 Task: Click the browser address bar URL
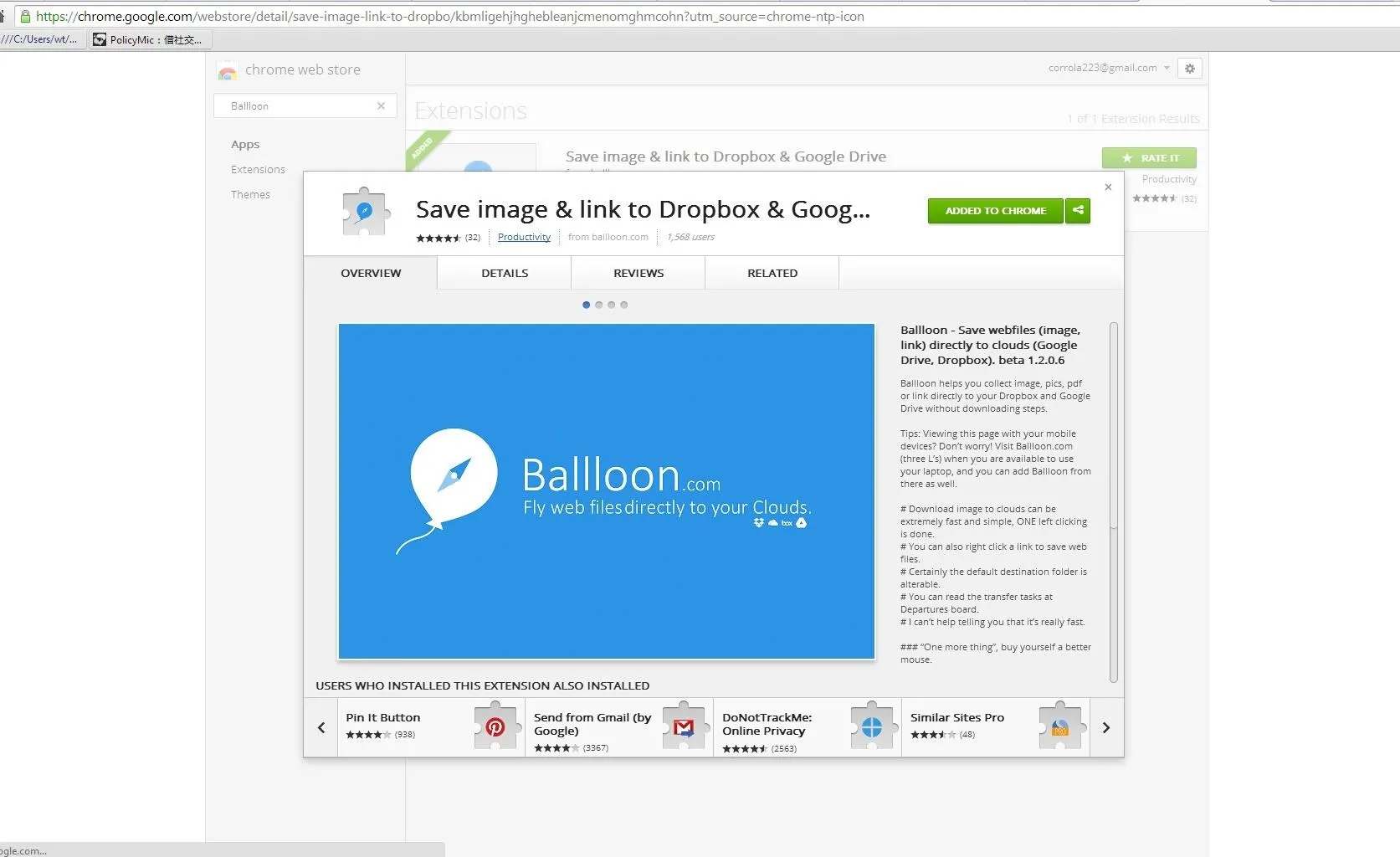click(x=450, y=16)
